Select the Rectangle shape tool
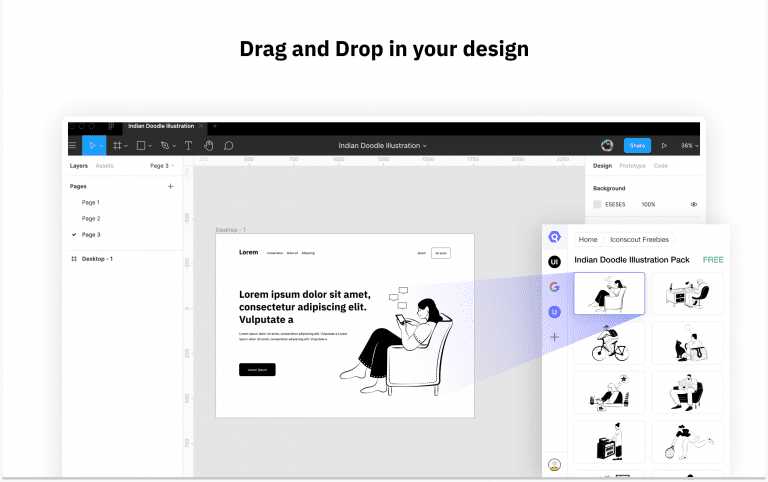768x482 pixels. coord(141,145)
